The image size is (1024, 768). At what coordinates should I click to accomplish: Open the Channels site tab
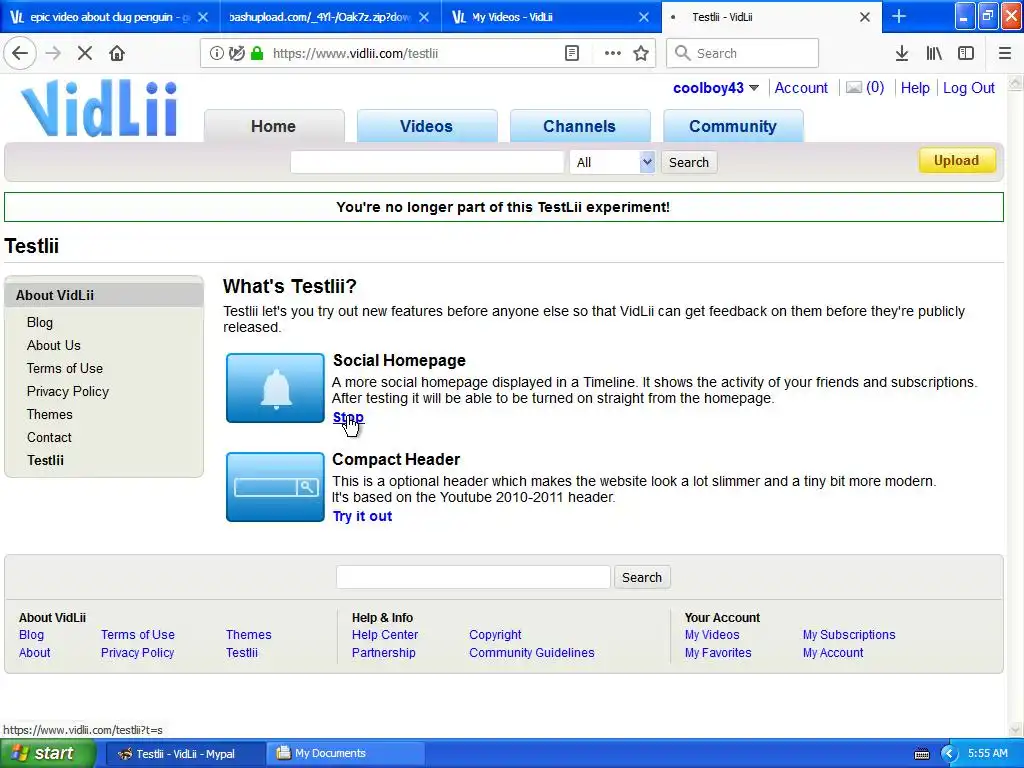(x=580, y=126)
